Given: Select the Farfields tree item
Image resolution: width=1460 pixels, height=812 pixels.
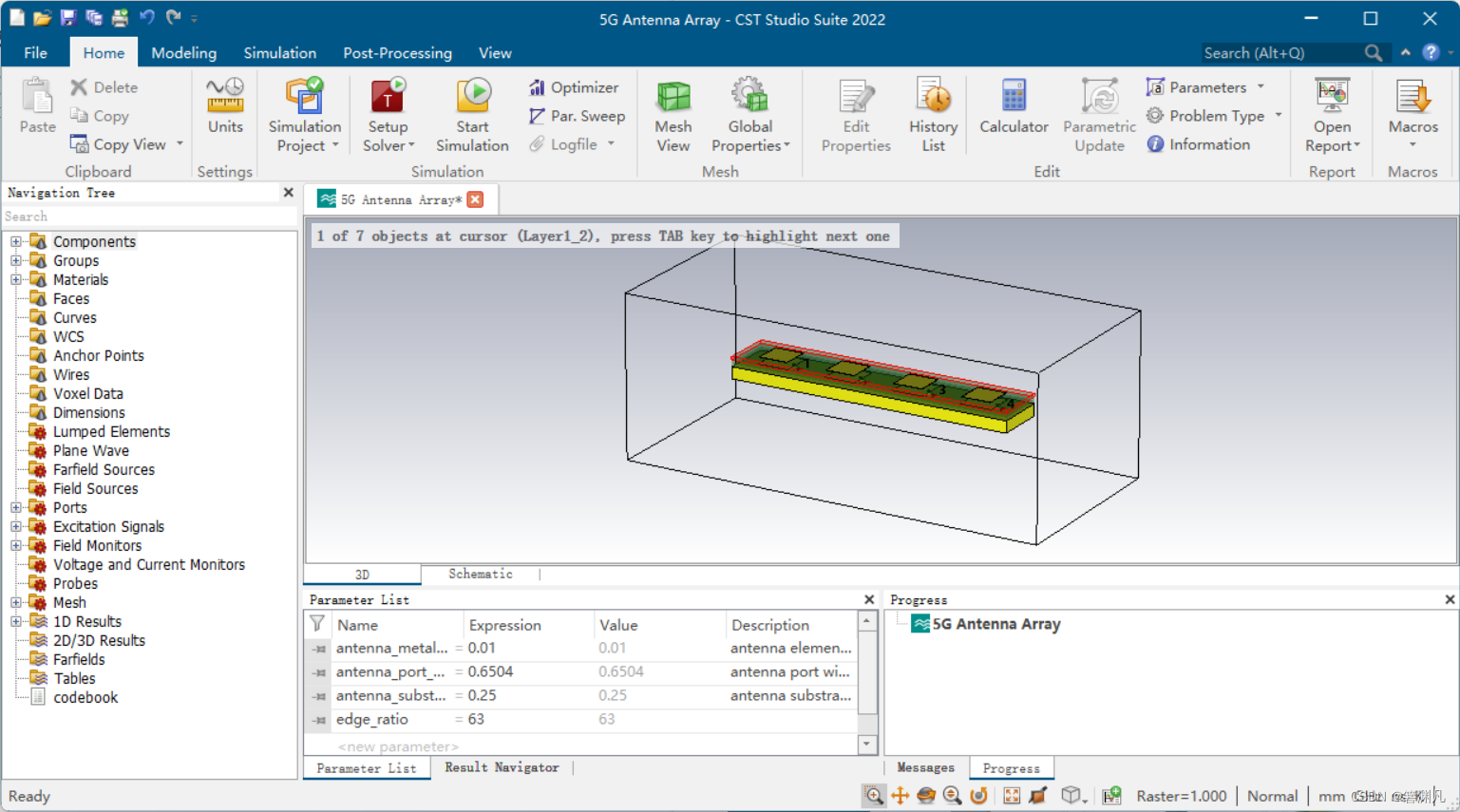Looking at the screenshot, I should [x=79, y=659].
